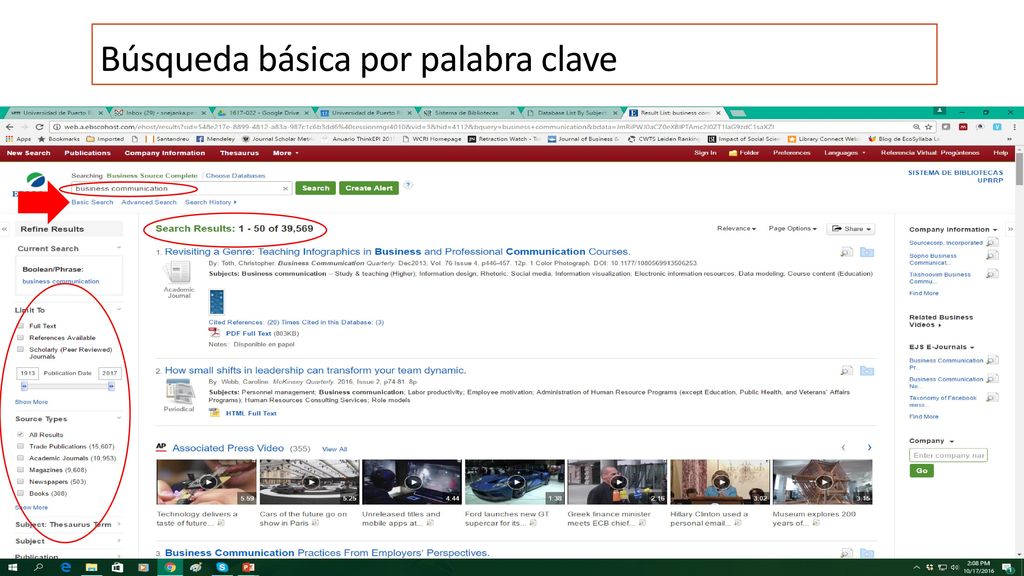
Task: Expand the Subject: Thesaurus Term section
Action: click(118, 524)
